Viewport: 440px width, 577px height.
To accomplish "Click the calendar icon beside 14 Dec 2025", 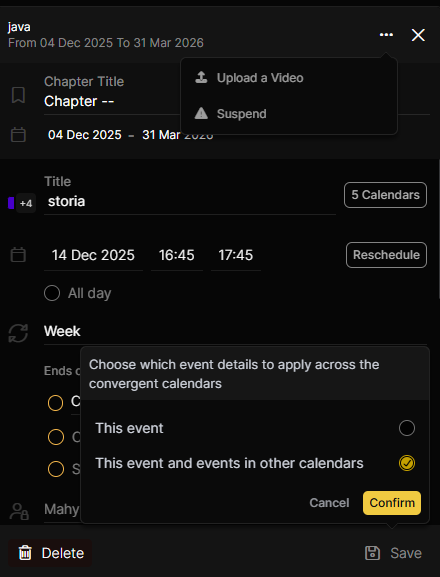I will pyautogui.click(x=18, y=255).
